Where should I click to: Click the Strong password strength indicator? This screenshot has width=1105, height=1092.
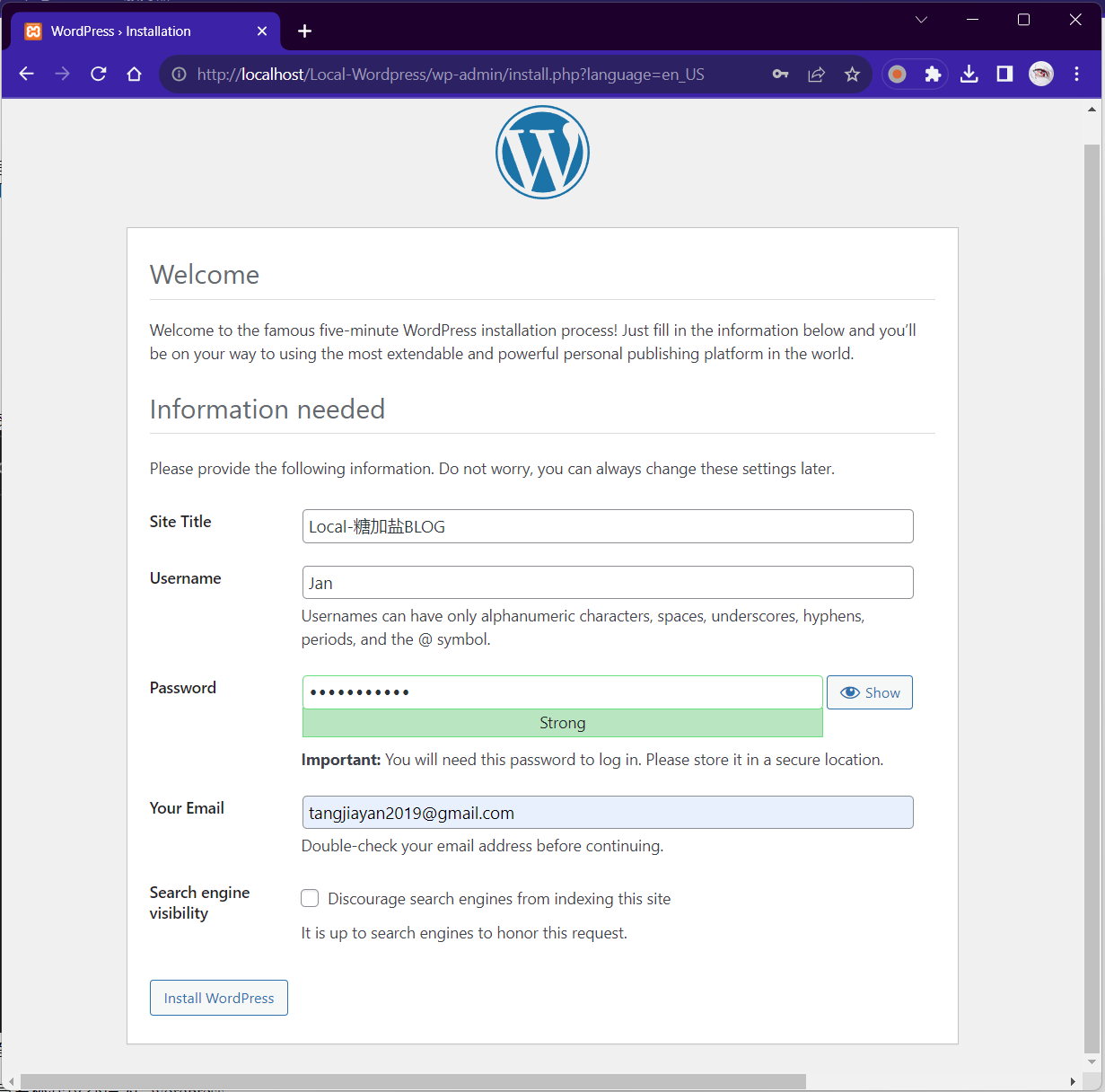pos(563,723)
